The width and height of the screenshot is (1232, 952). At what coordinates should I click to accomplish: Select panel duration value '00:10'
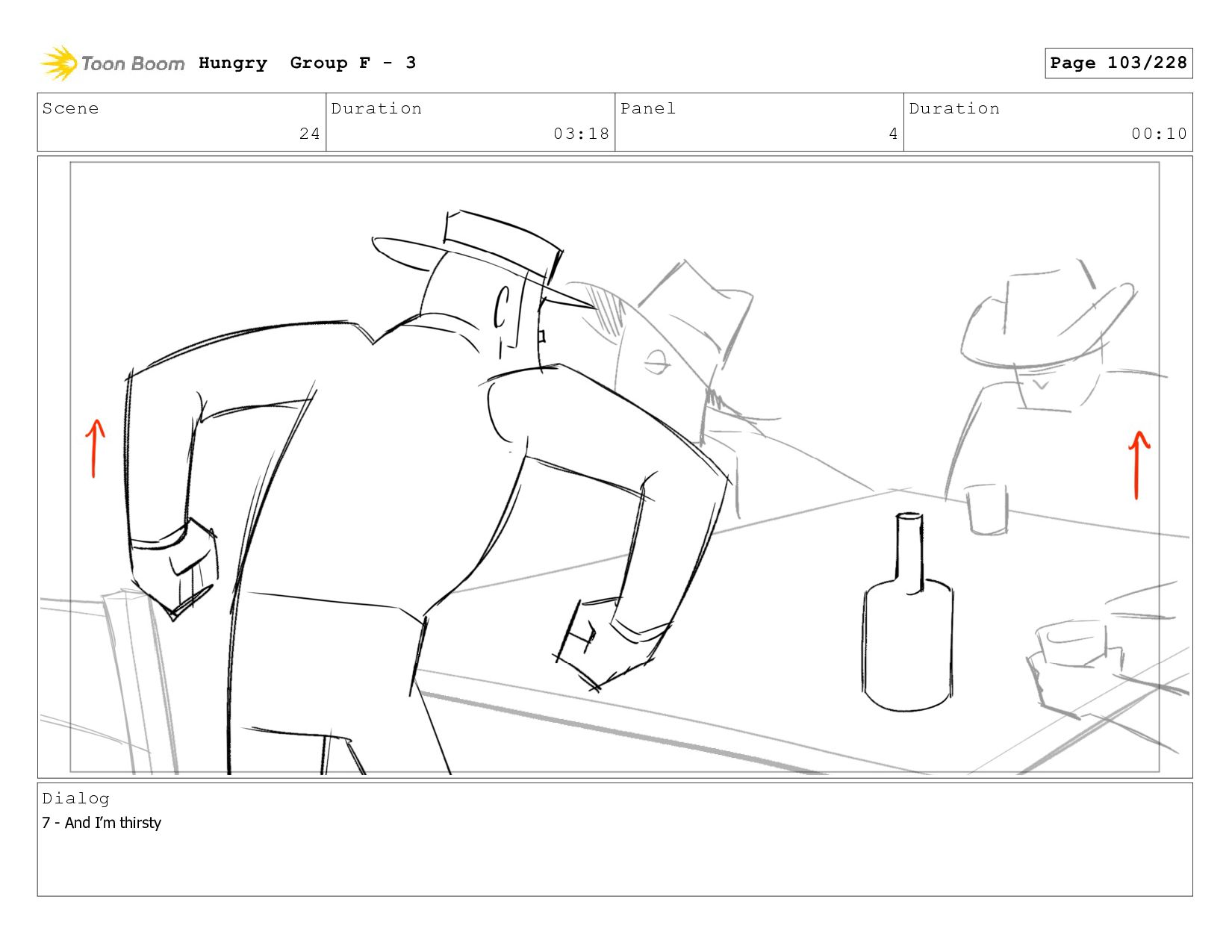[x=1159, y=134]
